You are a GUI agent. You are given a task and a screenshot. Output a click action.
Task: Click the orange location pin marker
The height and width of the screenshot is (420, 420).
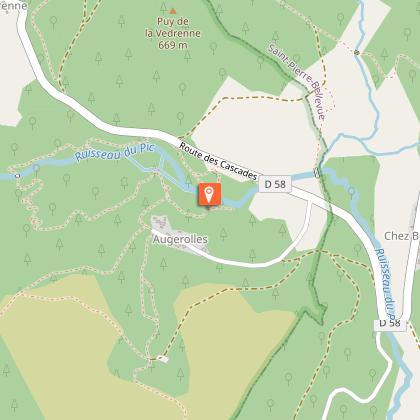click(x=209, y=194)
